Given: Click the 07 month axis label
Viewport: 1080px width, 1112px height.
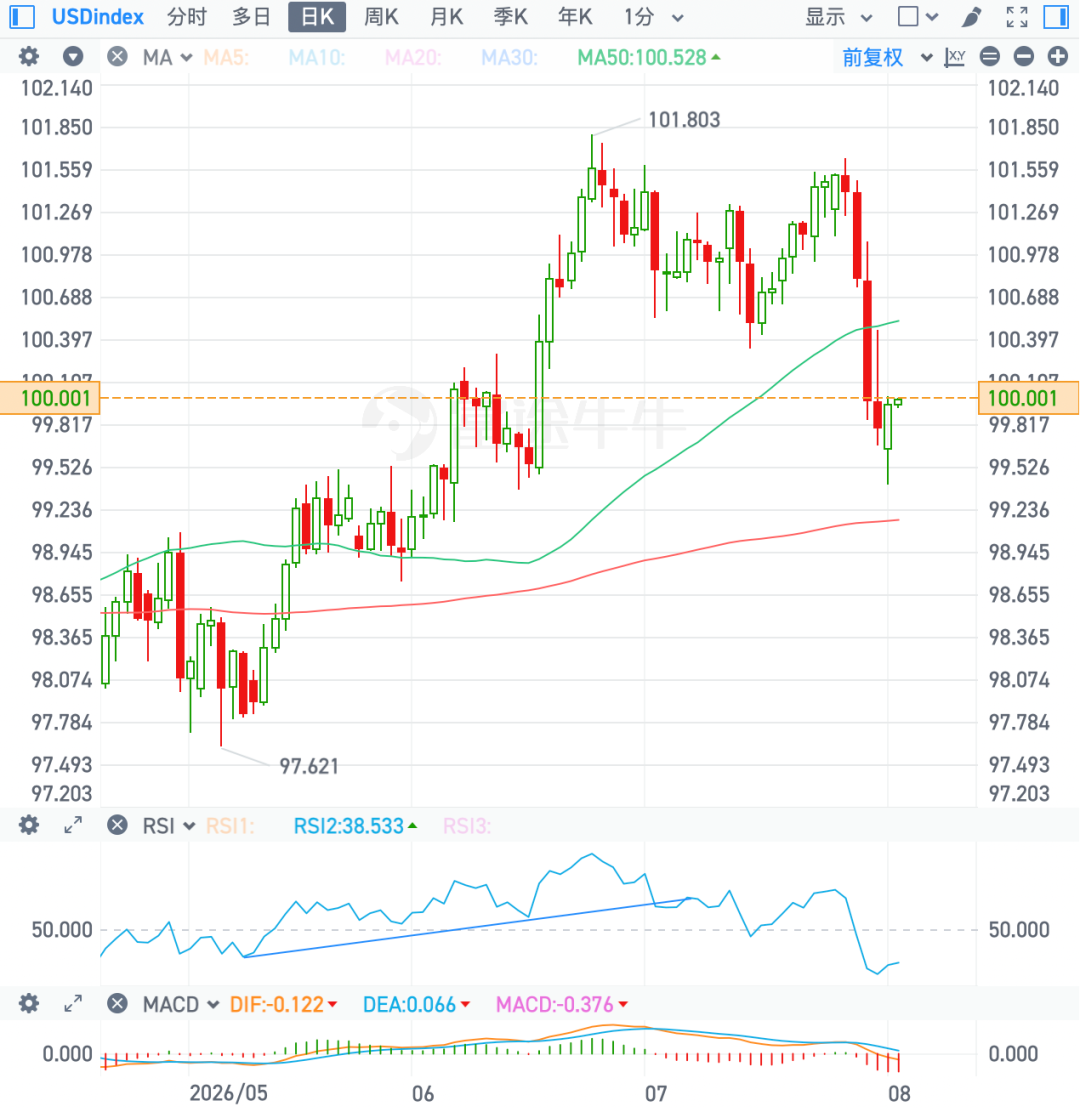Looking at the screenshot, I should (656, 1094).
